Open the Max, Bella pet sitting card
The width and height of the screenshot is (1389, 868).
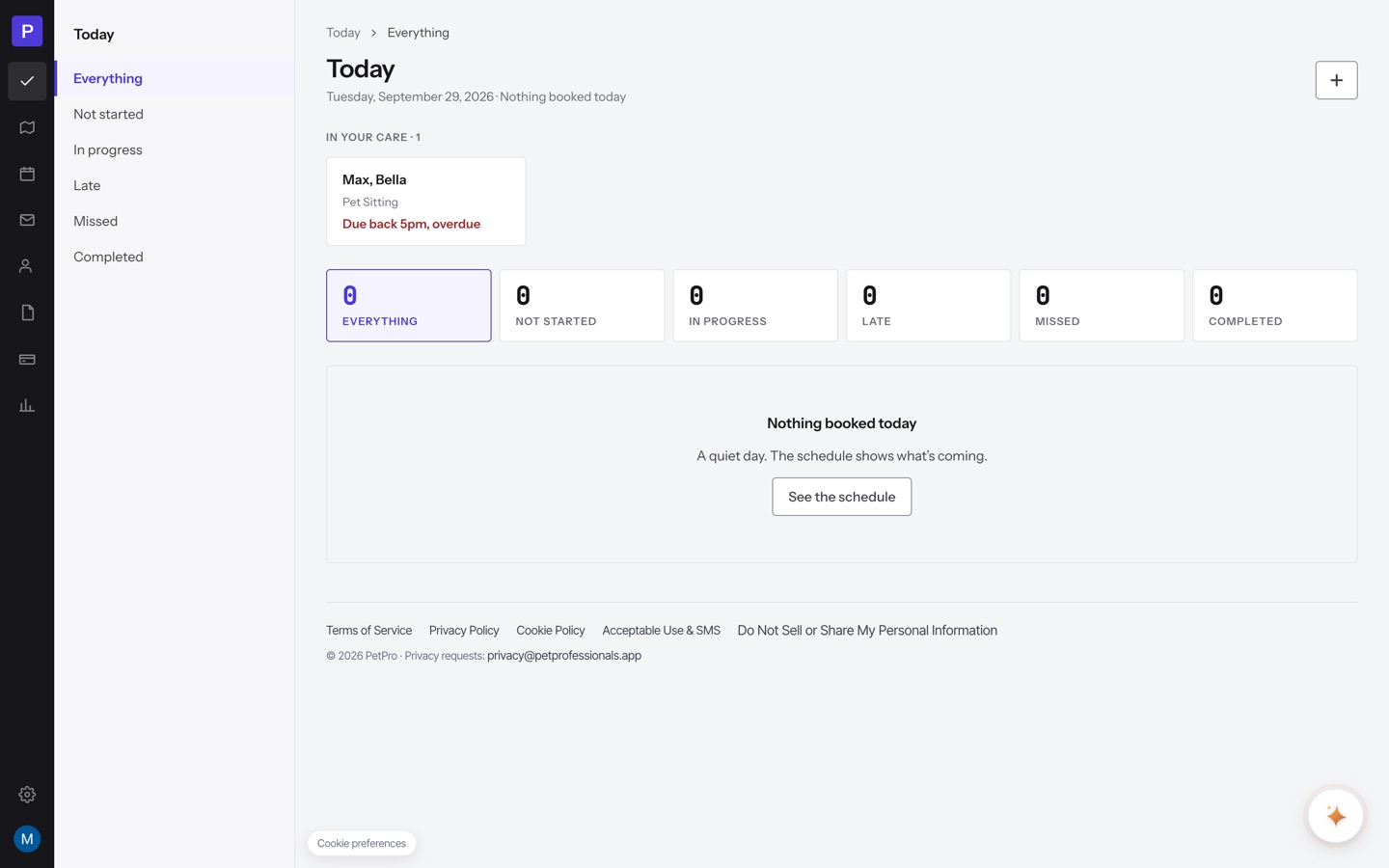pyautogui.click(x=425, y=202)
